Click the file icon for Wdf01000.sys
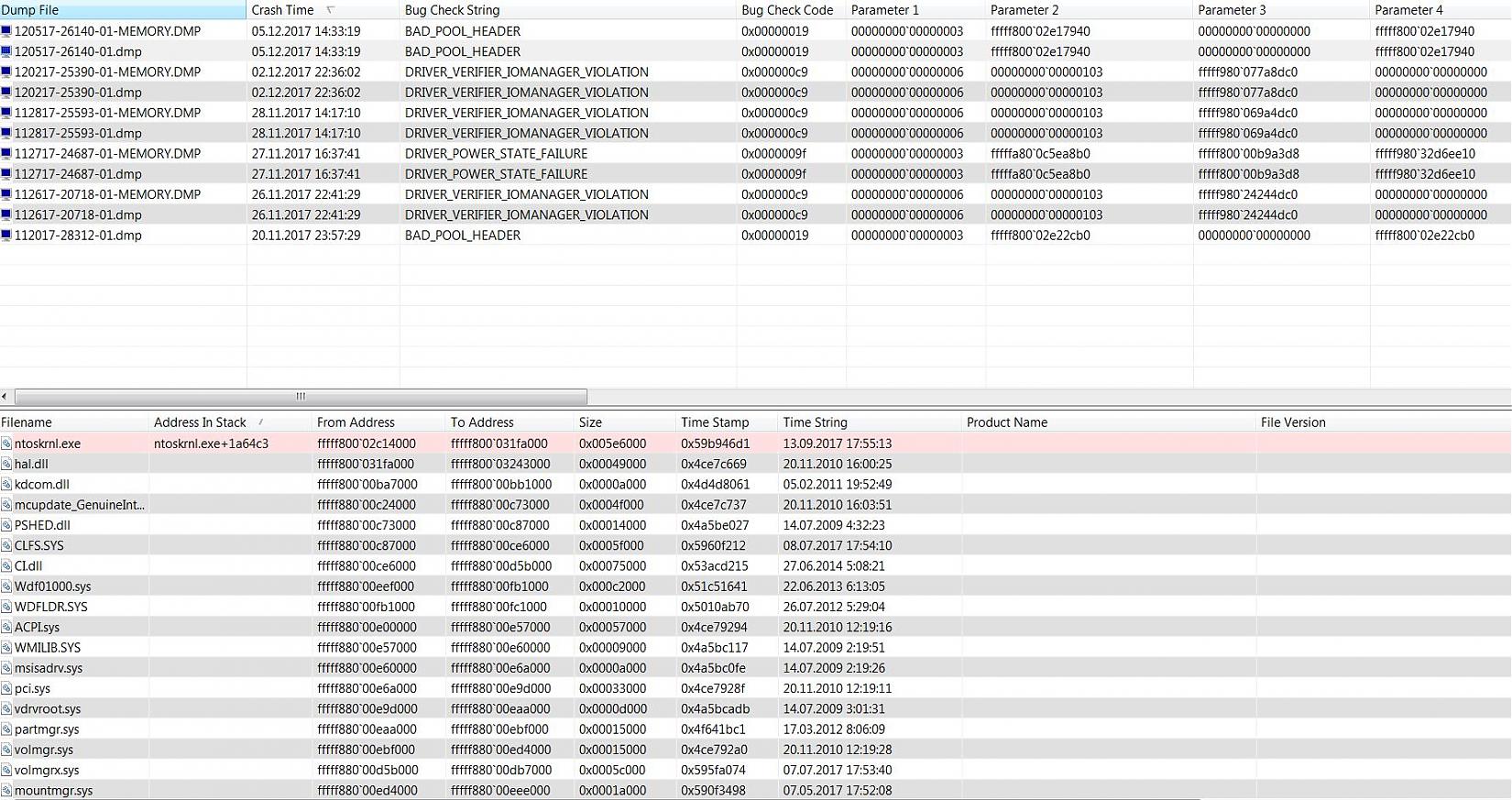The height and width of the screenshot is (800, 1512). (x=6, y=586)
